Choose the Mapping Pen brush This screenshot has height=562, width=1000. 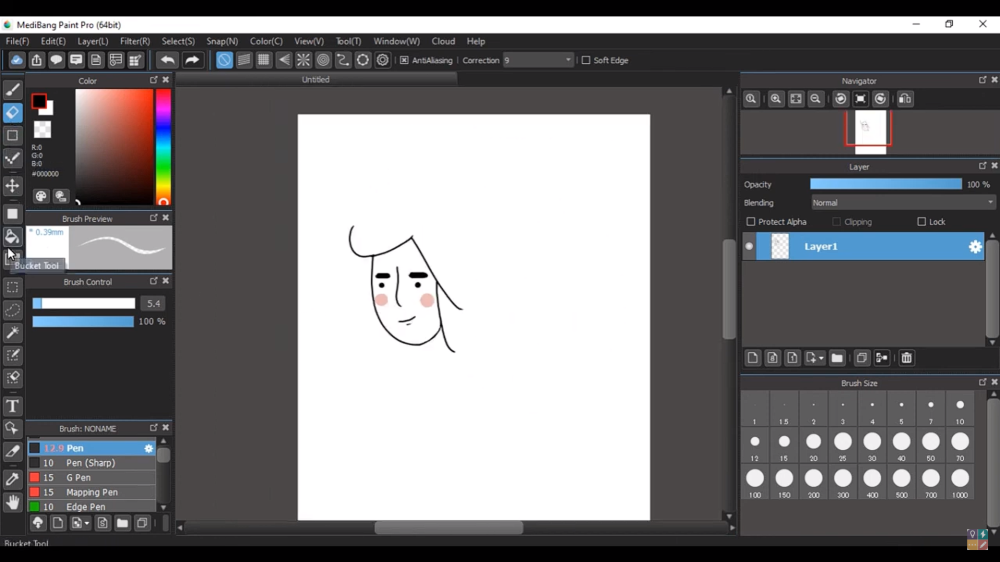click(x=92, y=493)
